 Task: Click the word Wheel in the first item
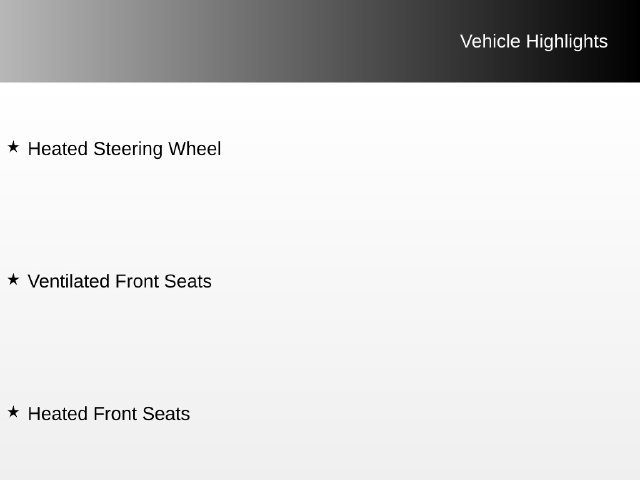195,149
